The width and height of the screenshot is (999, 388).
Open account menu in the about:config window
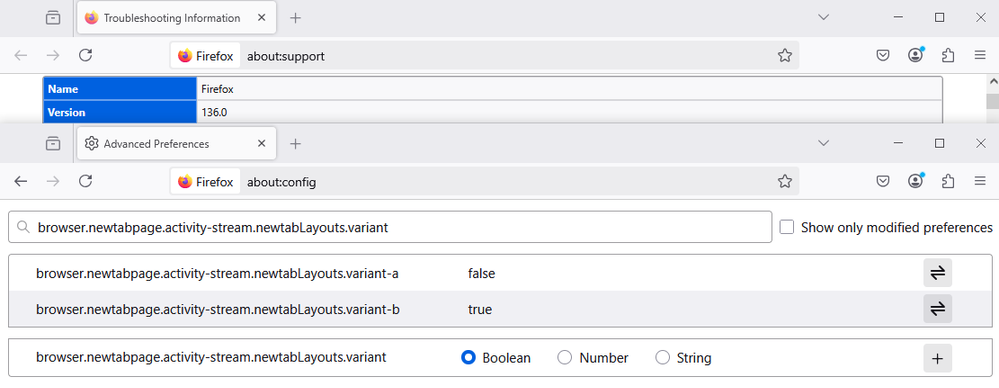click(916, 182)
